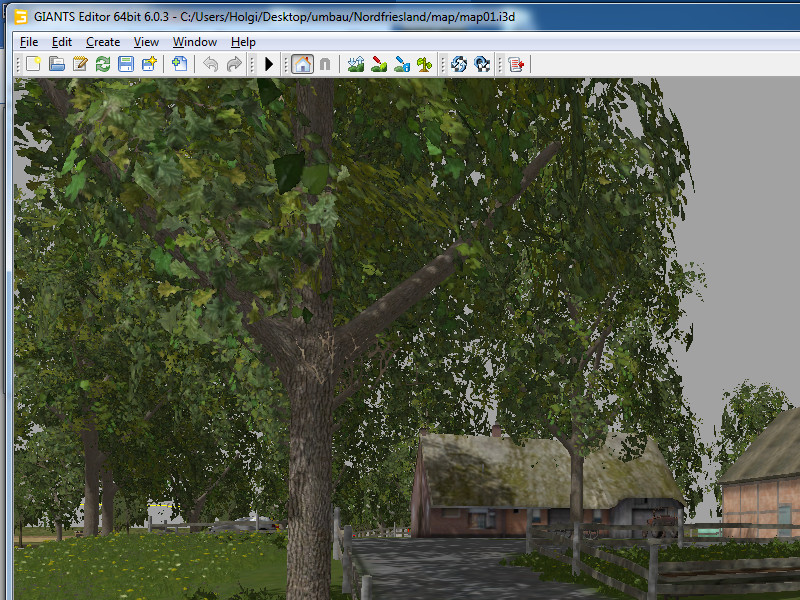The image size is (800, 600).
Task: Select the terrain sculpt mode icon
Action: [356, 64]
